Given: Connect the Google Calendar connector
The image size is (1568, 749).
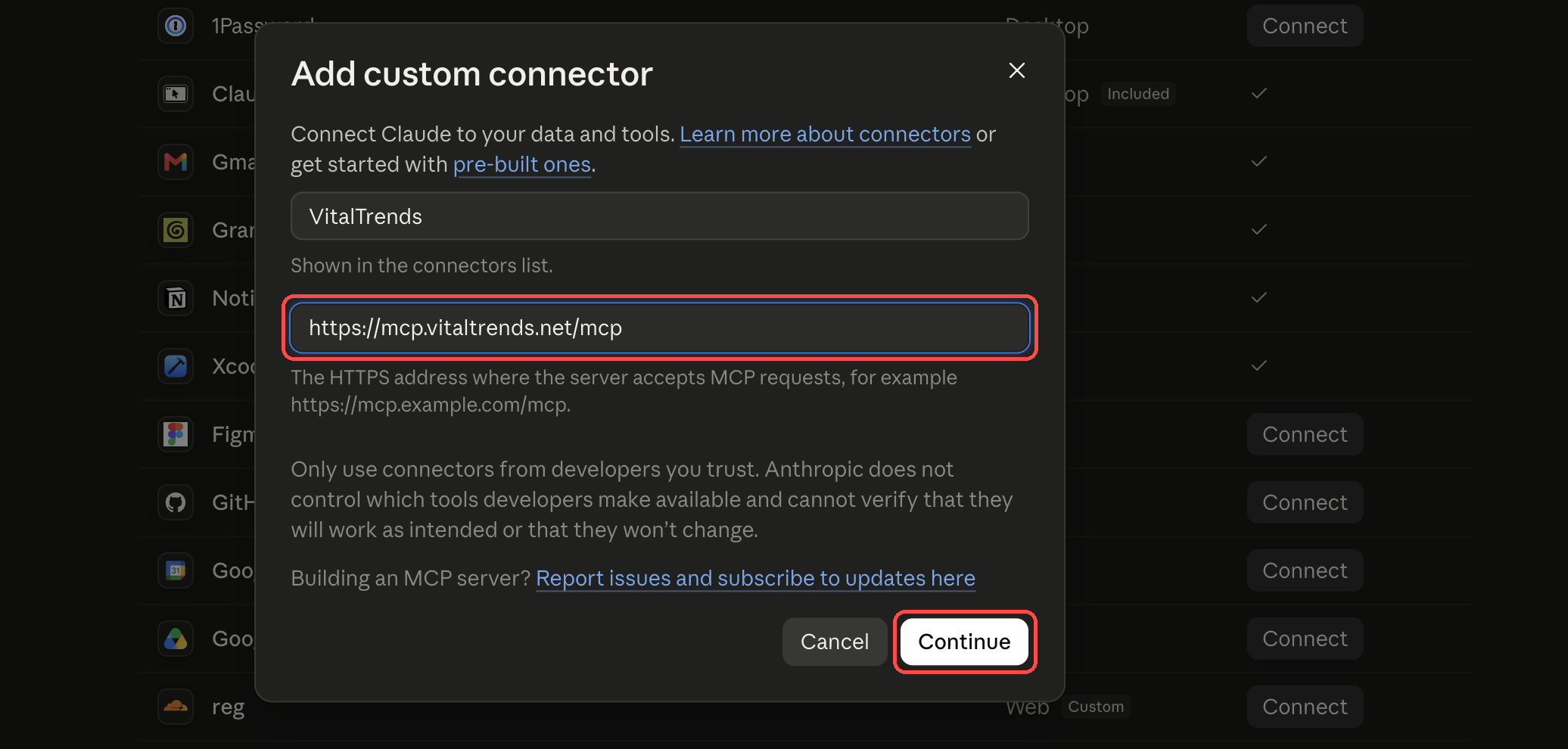Looking at the screenshot, I should pyautogui.click(x=1305, y=570).
